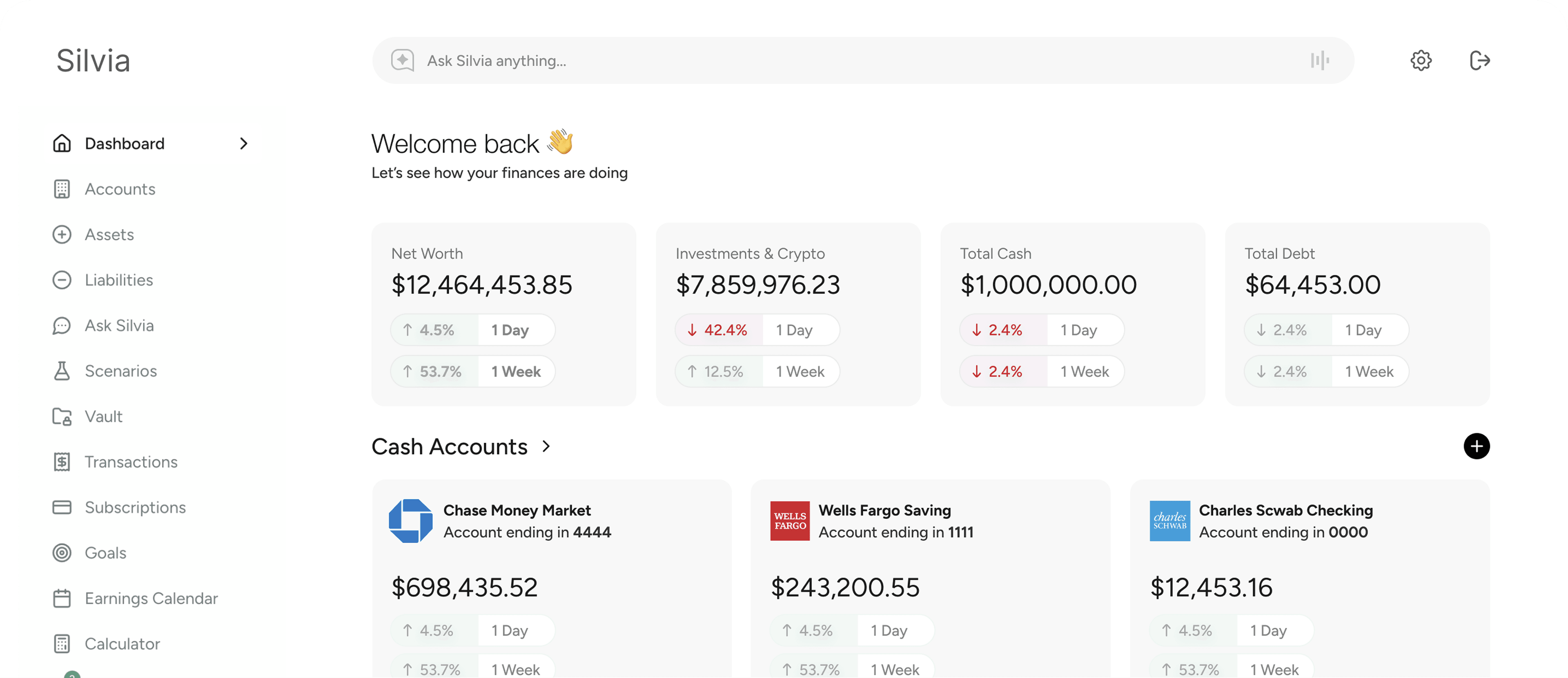Switch Net Worth change to 1 Week view

click(x=473, y=370)
